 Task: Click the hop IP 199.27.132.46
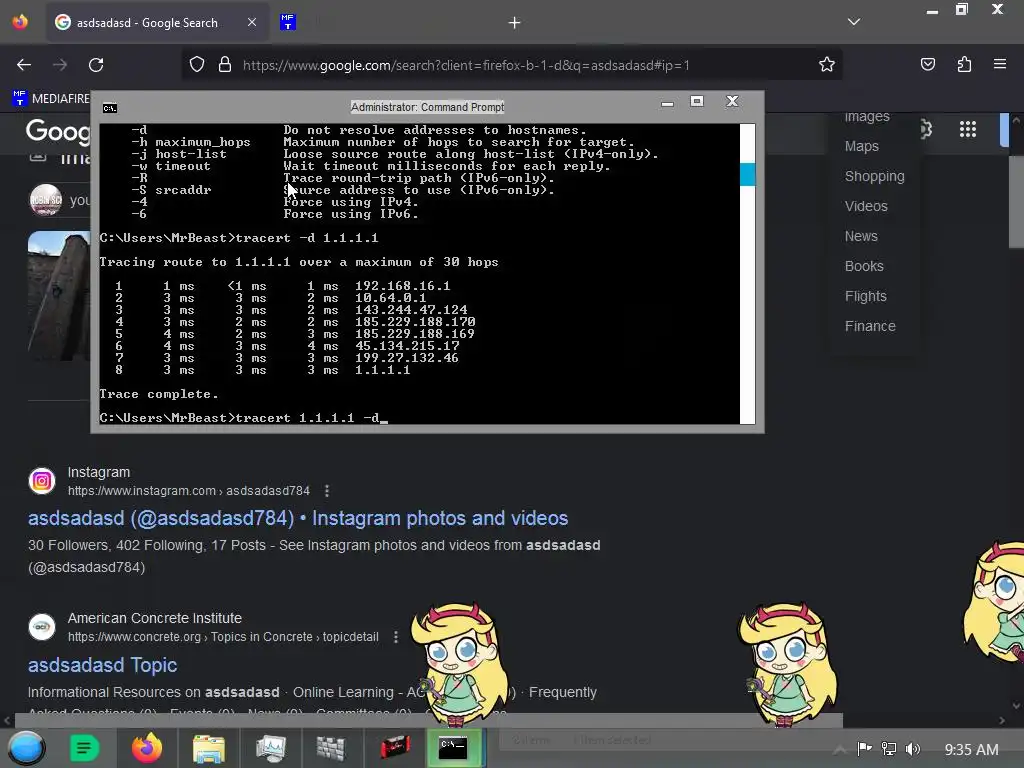[407, 358]
